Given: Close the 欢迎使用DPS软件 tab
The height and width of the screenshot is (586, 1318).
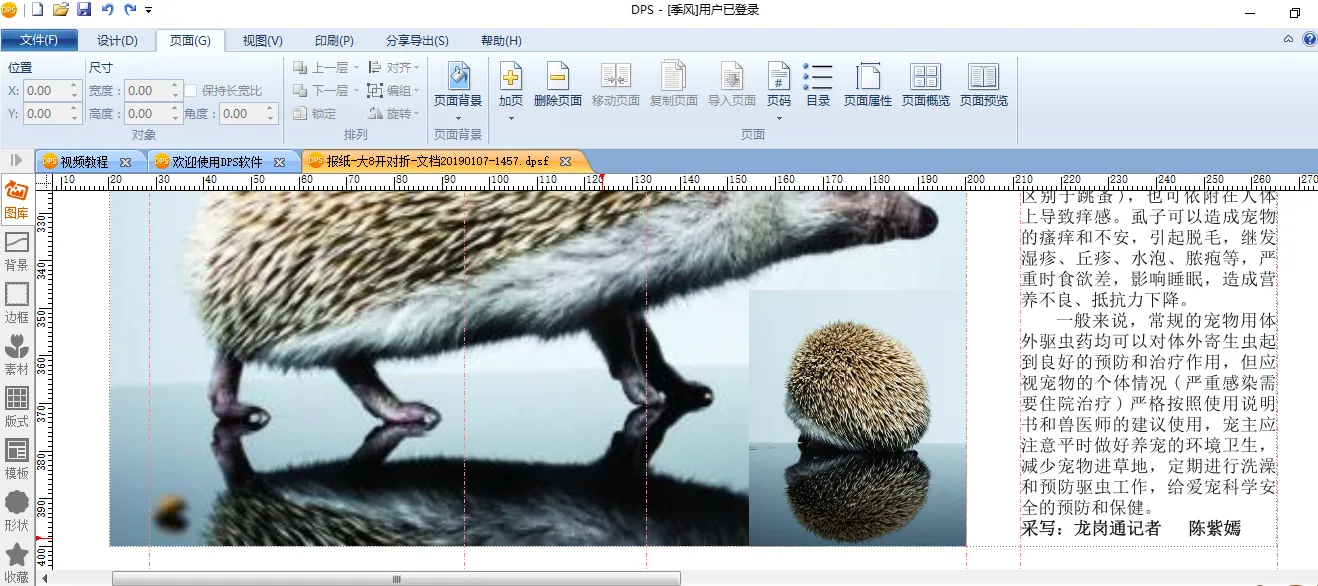Looking at the screenshot, I should click(280, 162).
